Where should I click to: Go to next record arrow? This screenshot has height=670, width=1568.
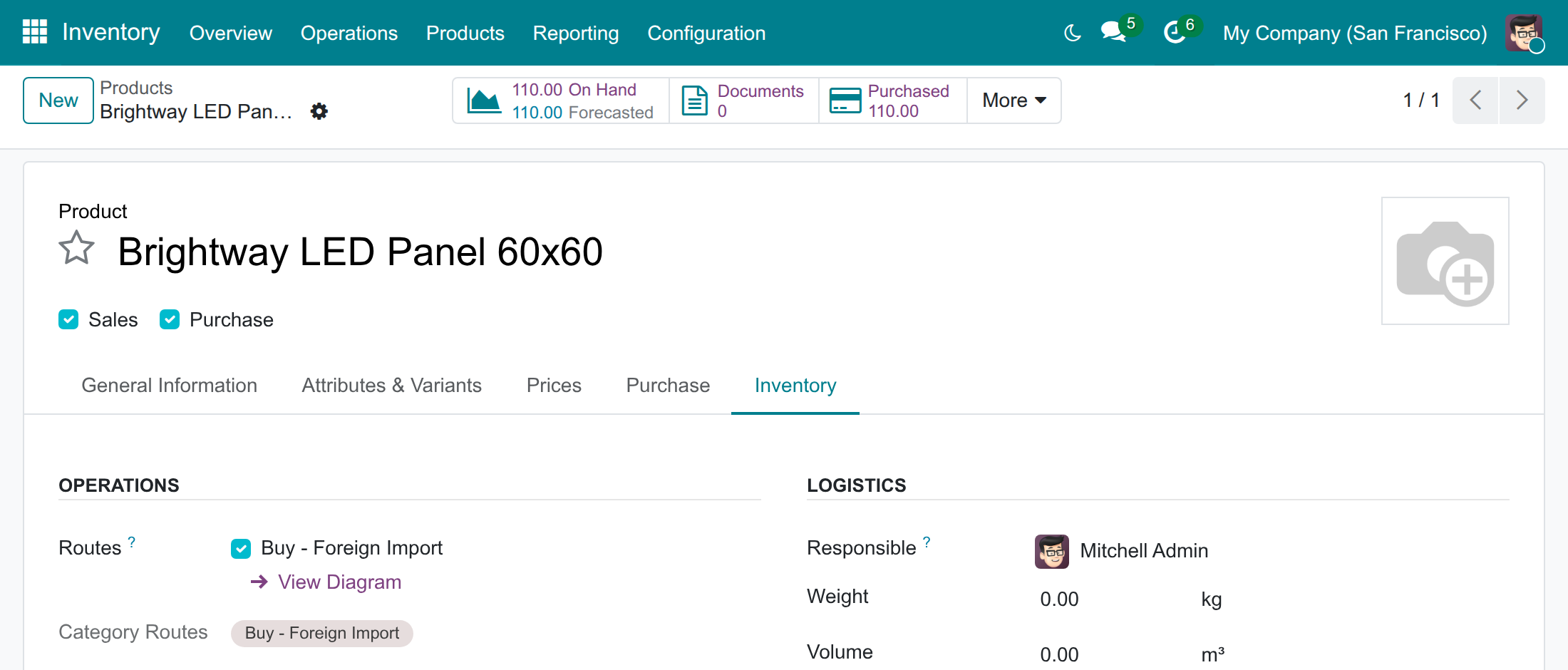pyautogui.click(x=1522, y=100)
